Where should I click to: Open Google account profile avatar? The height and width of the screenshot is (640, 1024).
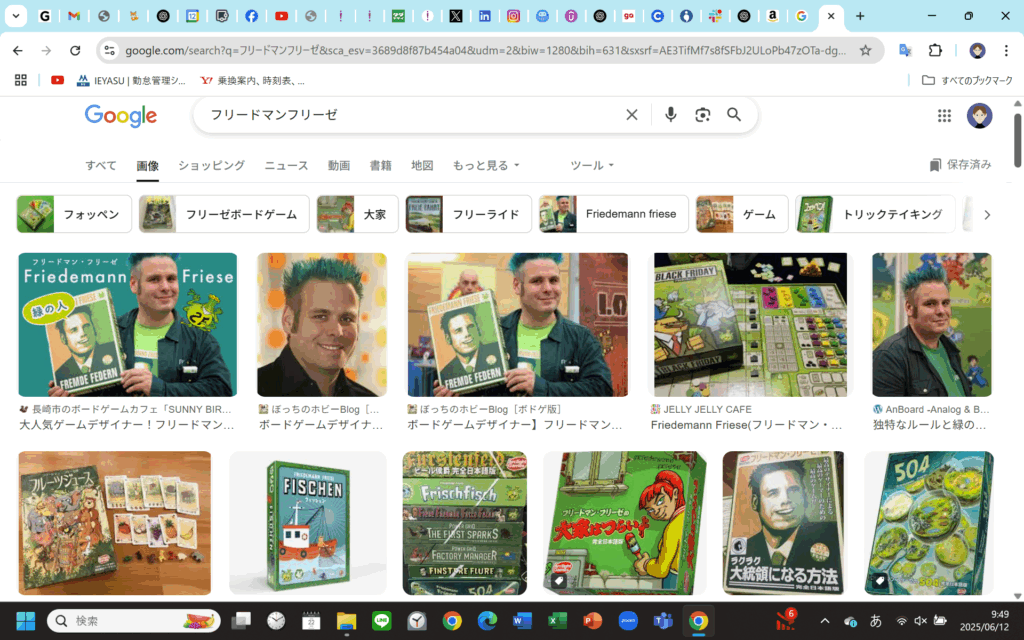(979, 116)
